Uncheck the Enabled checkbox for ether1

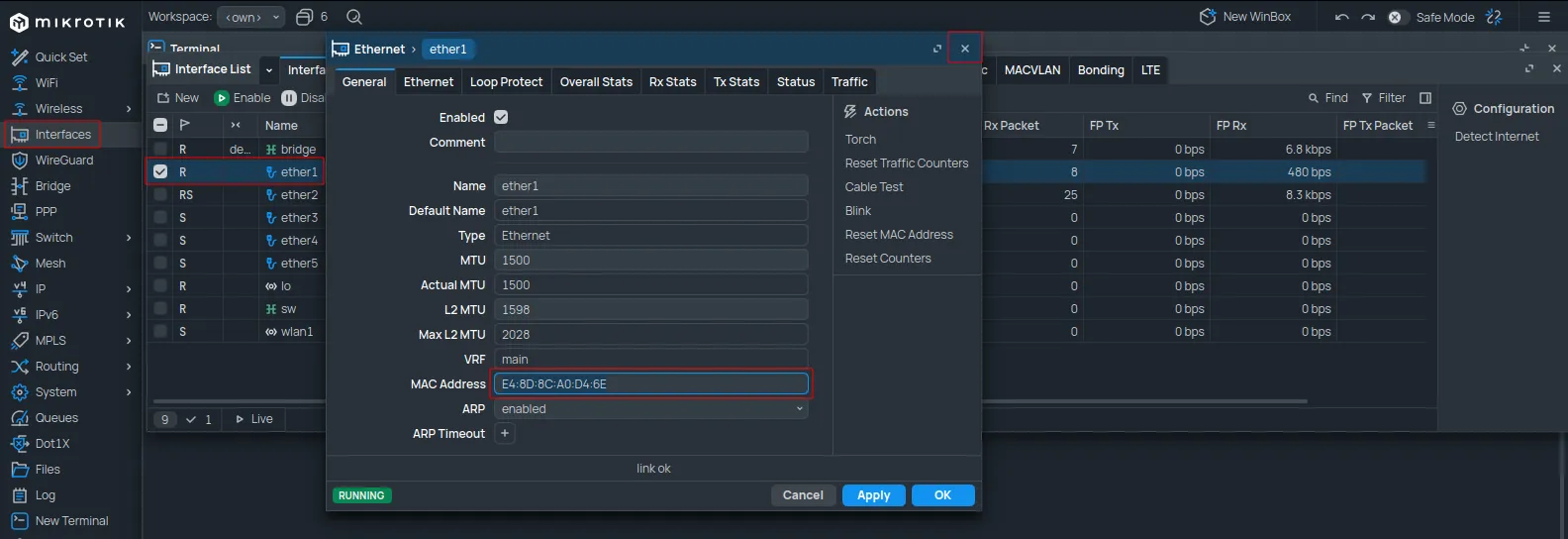coord(501,117)
